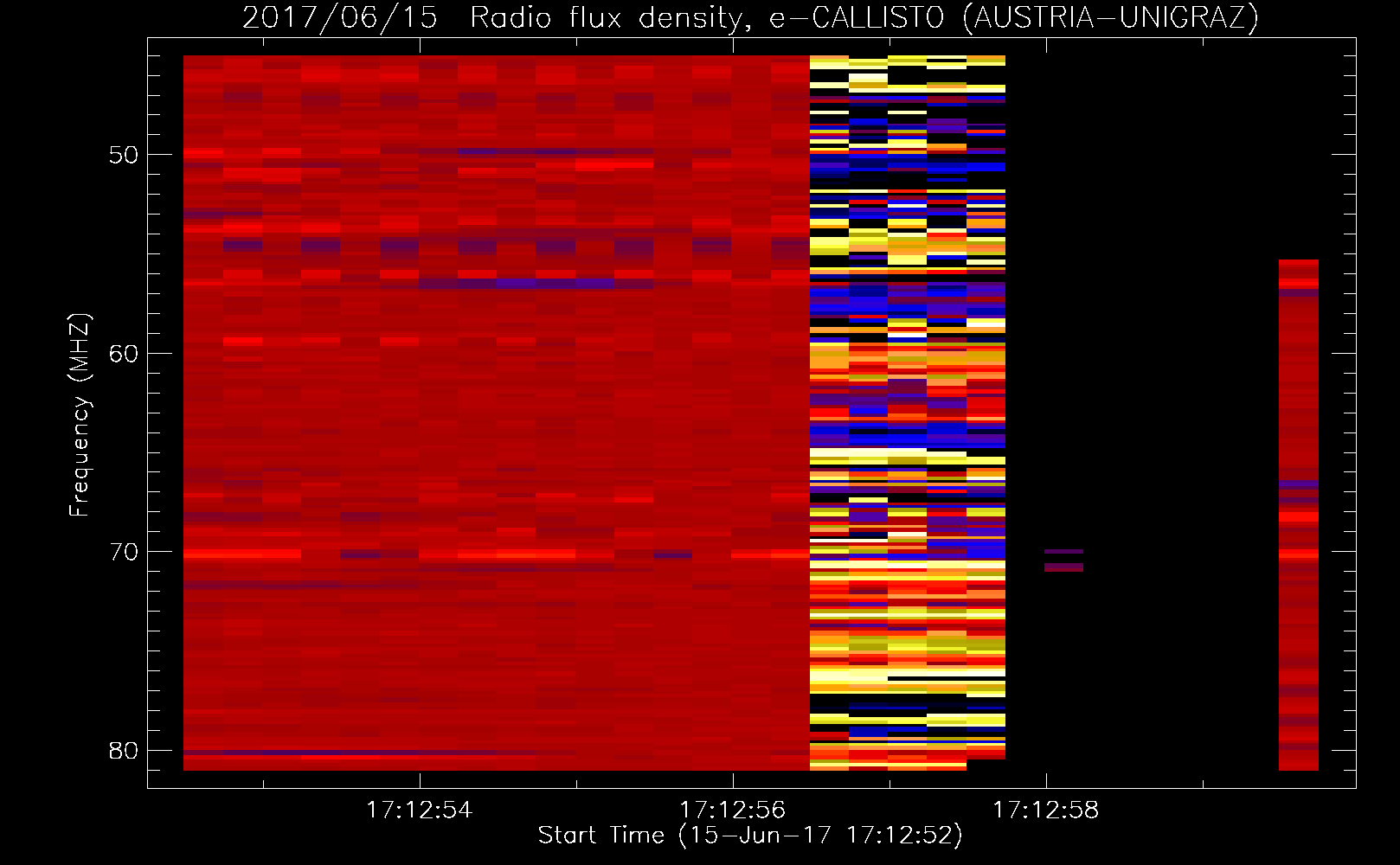Click the plot title '2017/06/15 Radio flux density'
This screenshot has width=1400, height=865.
pyautogui.click(x=750, y=17)
